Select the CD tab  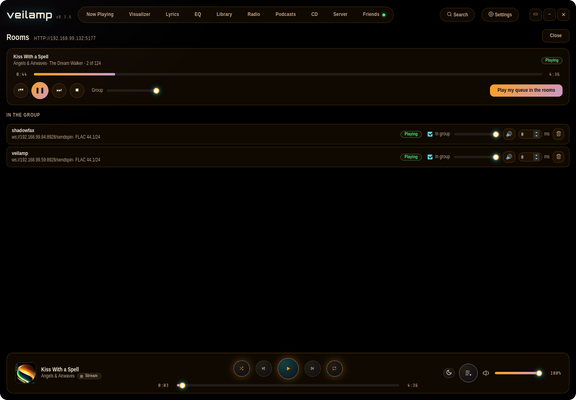314,14
